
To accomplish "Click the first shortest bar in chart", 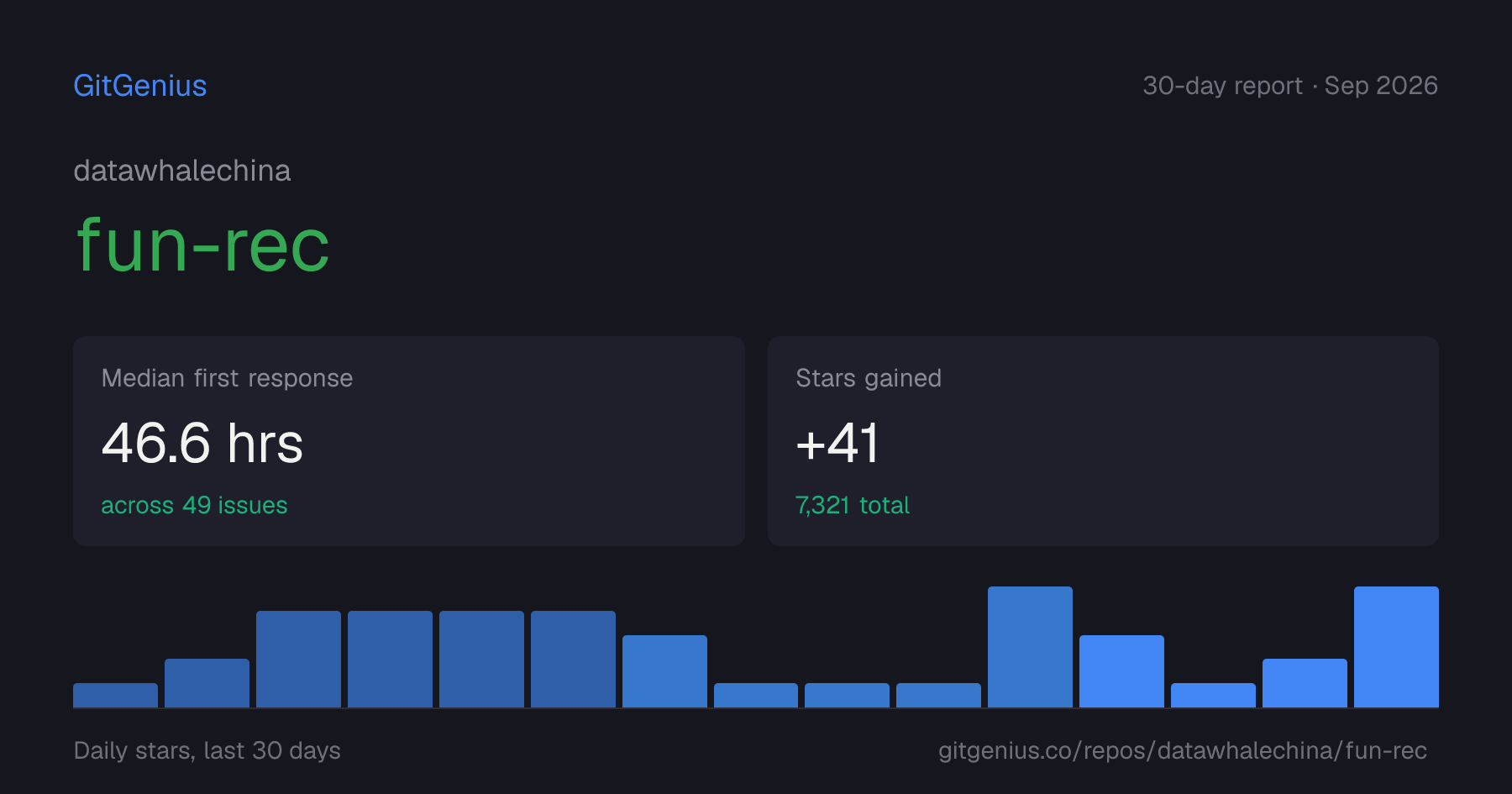I will tap(115, 695).
